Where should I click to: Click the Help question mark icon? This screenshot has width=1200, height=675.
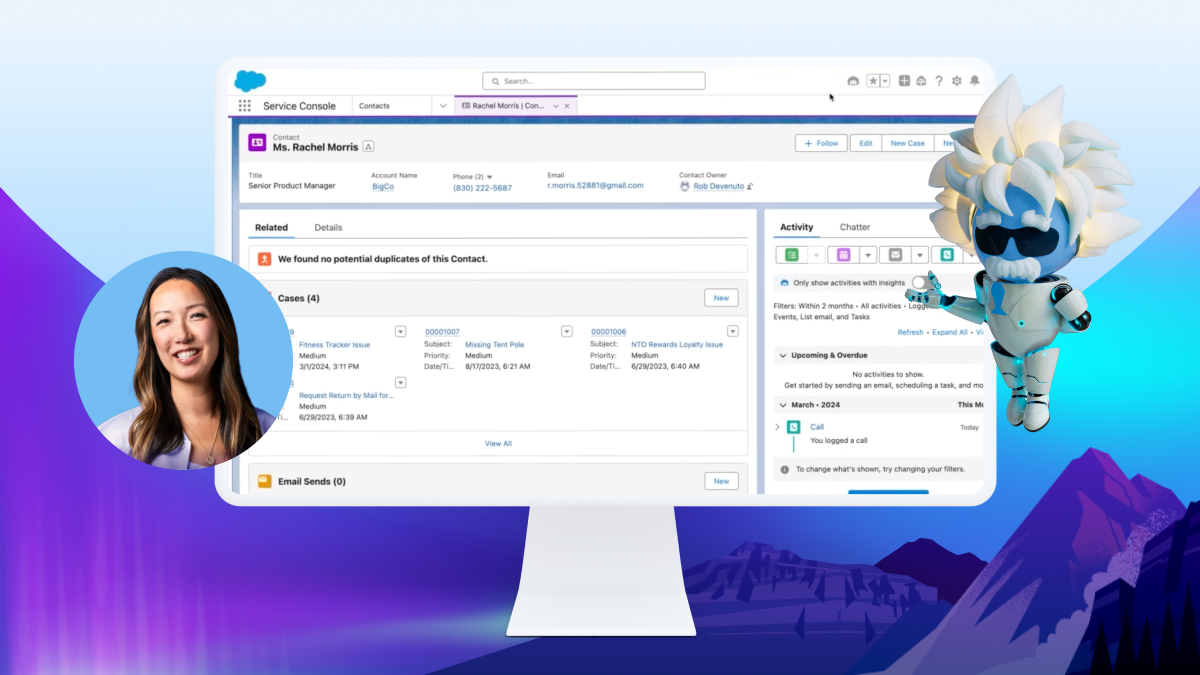[939, 80]
